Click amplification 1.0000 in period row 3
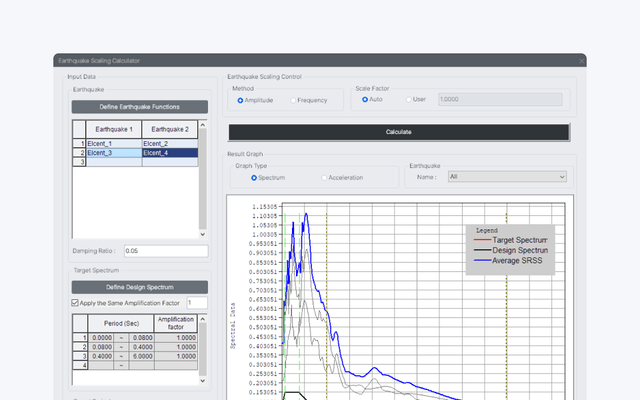 pyautogui.click(x=176, y=356)
